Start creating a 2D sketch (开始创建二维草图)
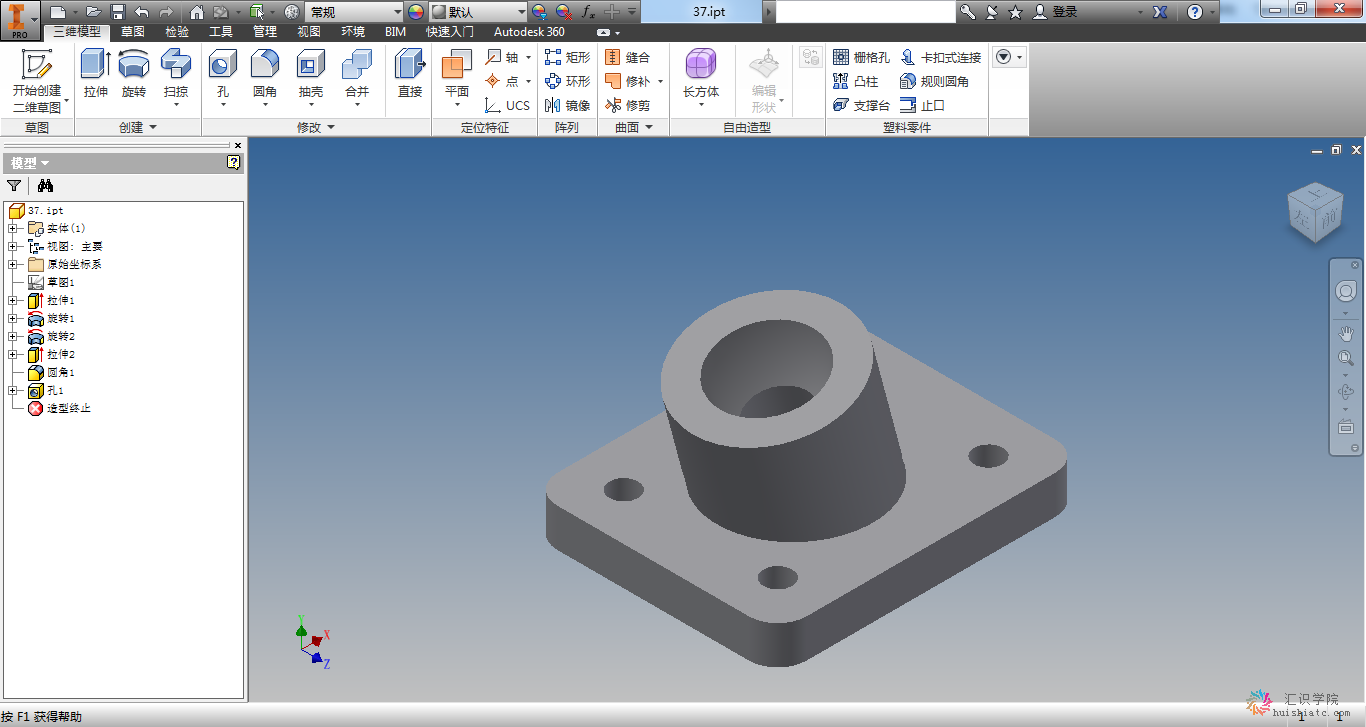1366x727 pixels. click(37, 80)
